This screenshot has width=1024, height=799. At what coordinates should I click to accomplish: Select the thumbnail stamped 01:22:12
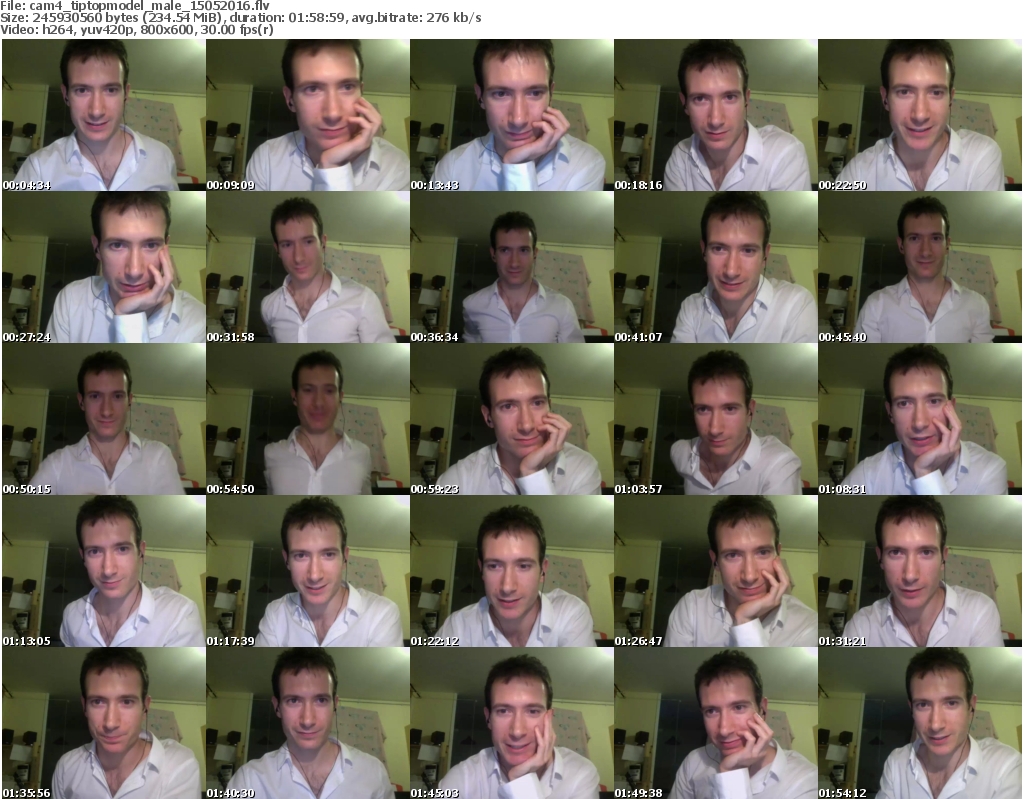(x=512, y=571)
